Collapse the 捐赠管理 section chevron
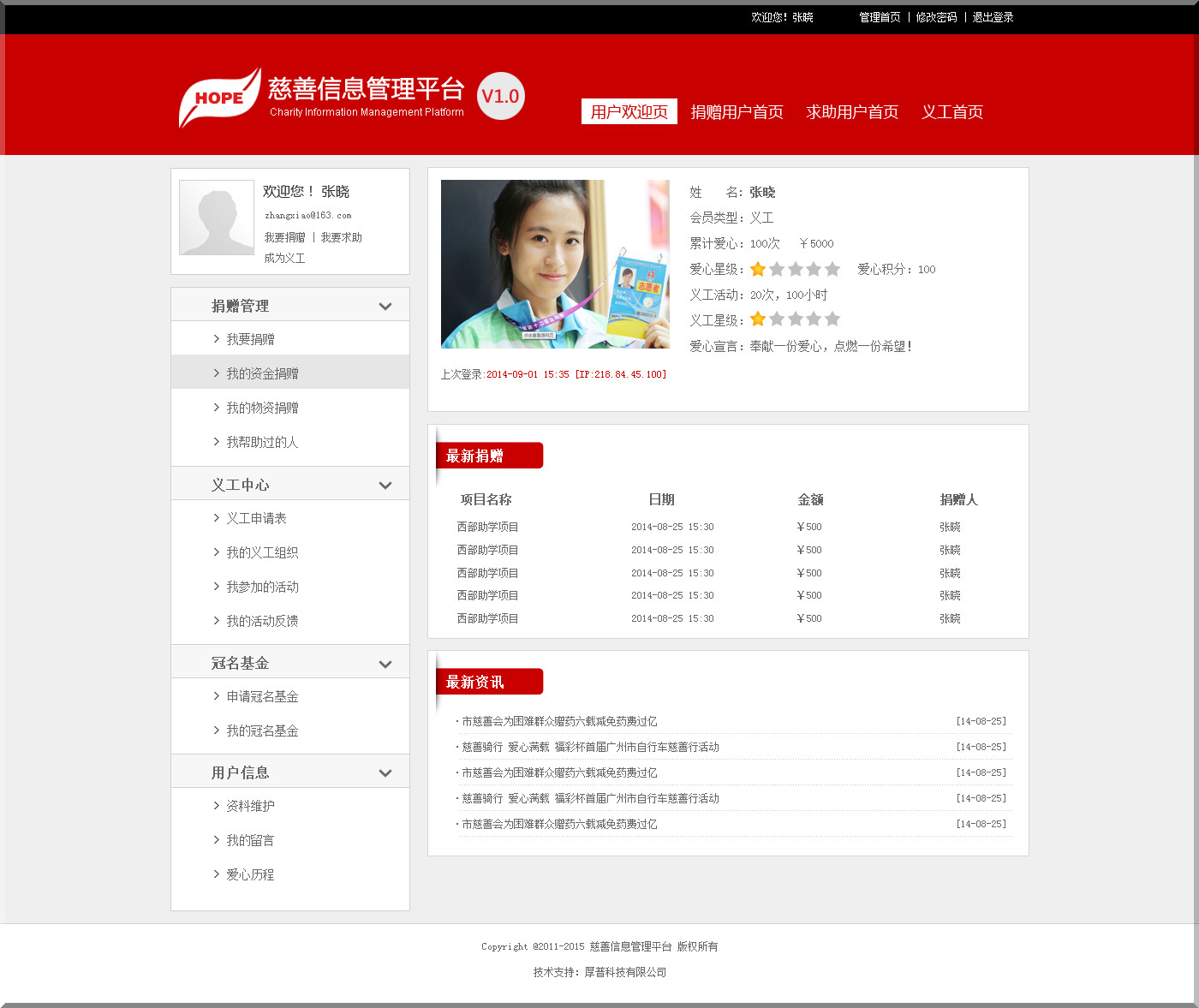This screenshot has height=1008, width=1199. point(385,307)
